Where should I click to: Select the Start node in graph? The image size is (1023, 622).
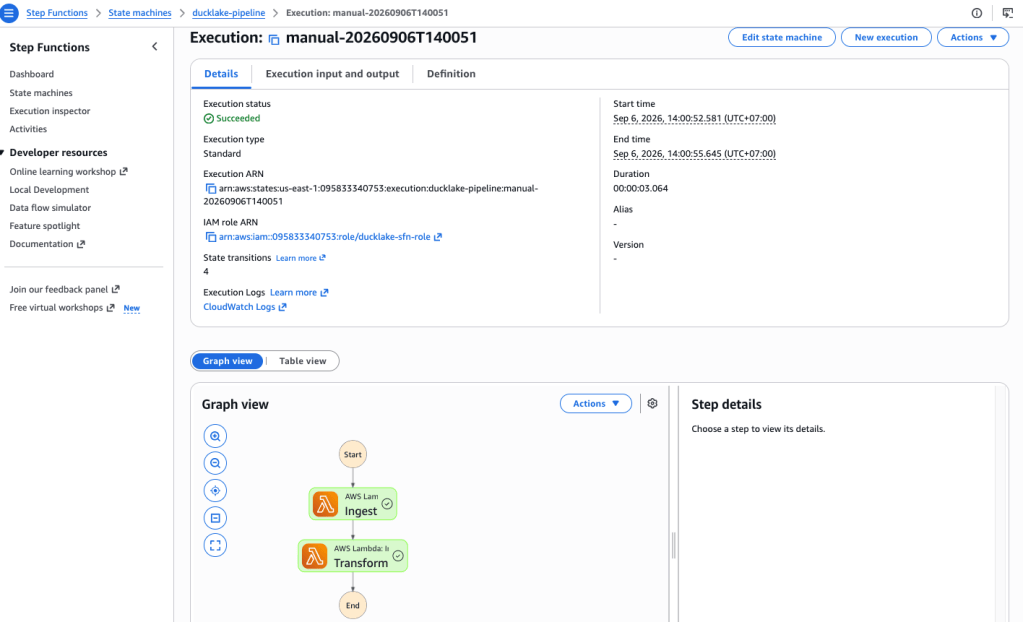coord(352,454)
